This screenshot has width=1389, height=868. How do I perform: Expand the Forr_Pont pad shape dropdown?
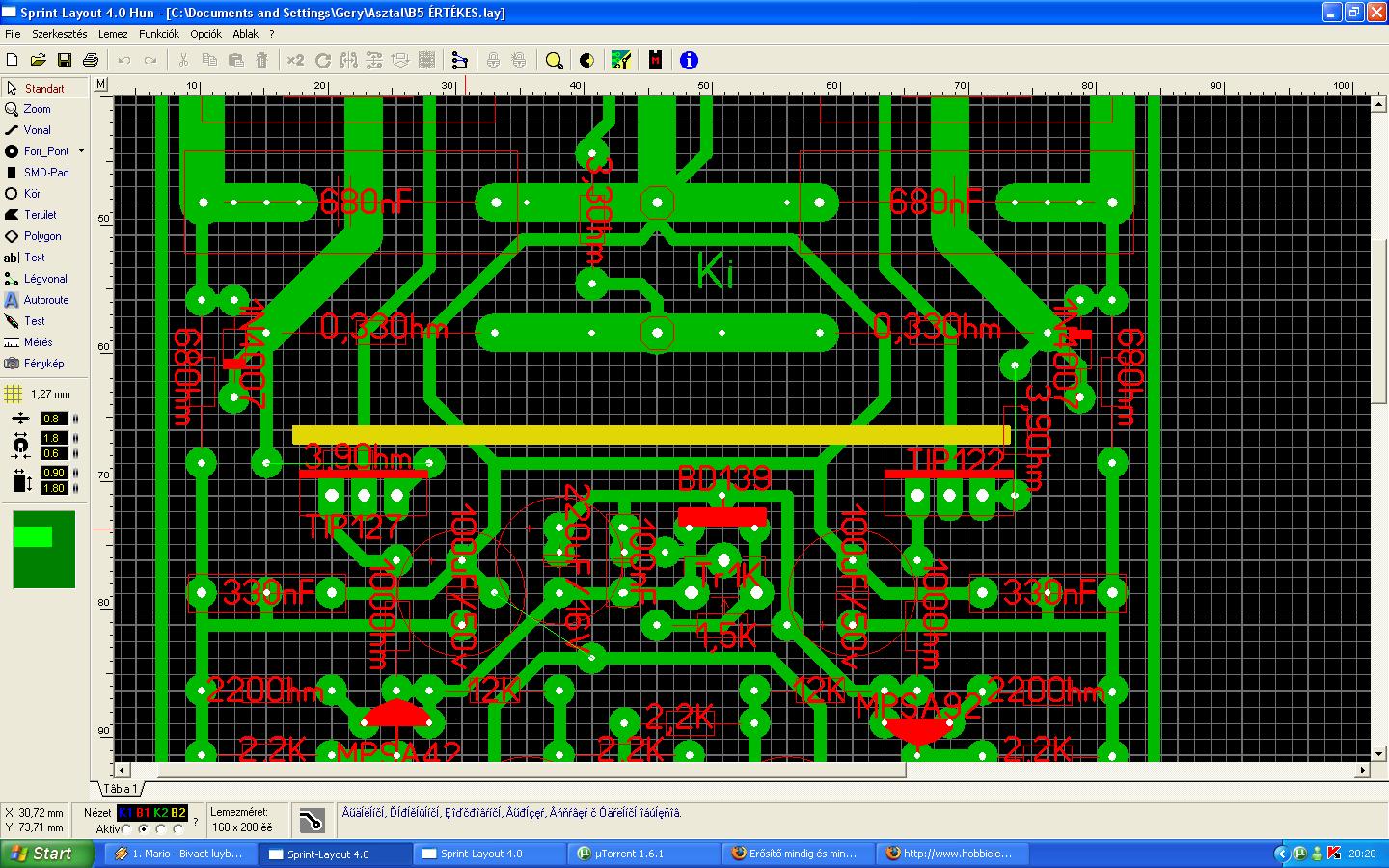(x=81, y=151)
